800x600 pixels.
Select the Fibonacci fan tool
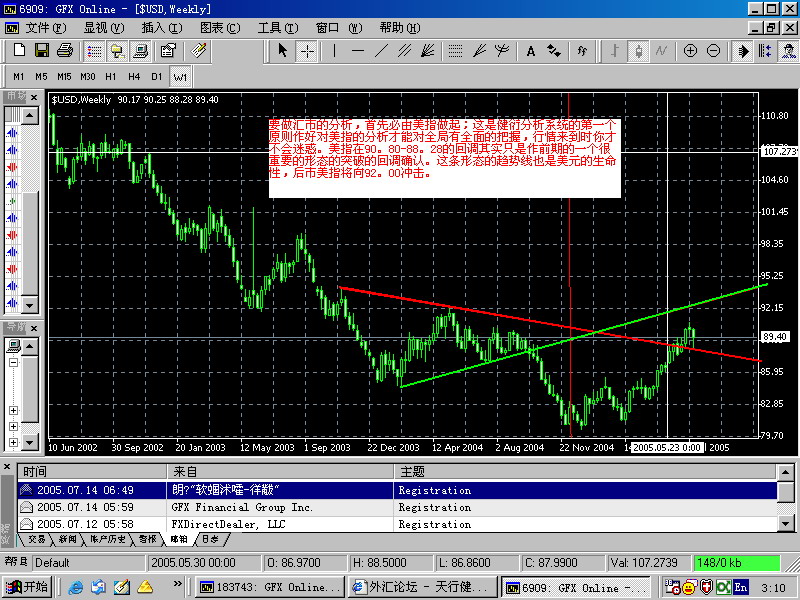(x=479, y=51)
